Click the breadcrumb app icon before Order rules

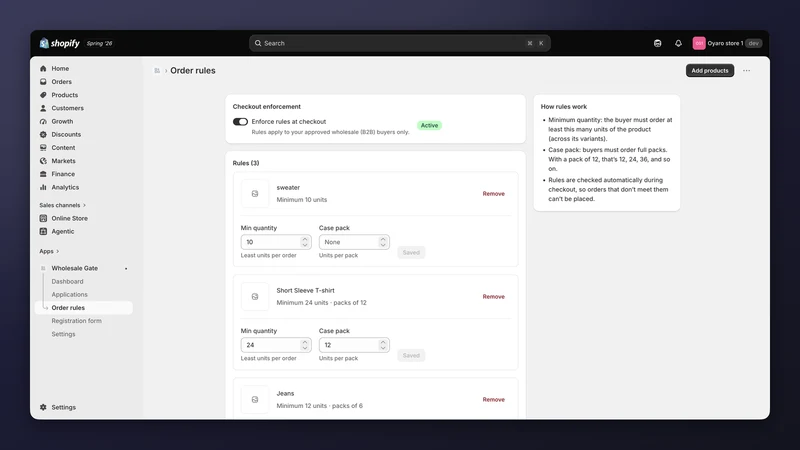click(x=157, y=70)
